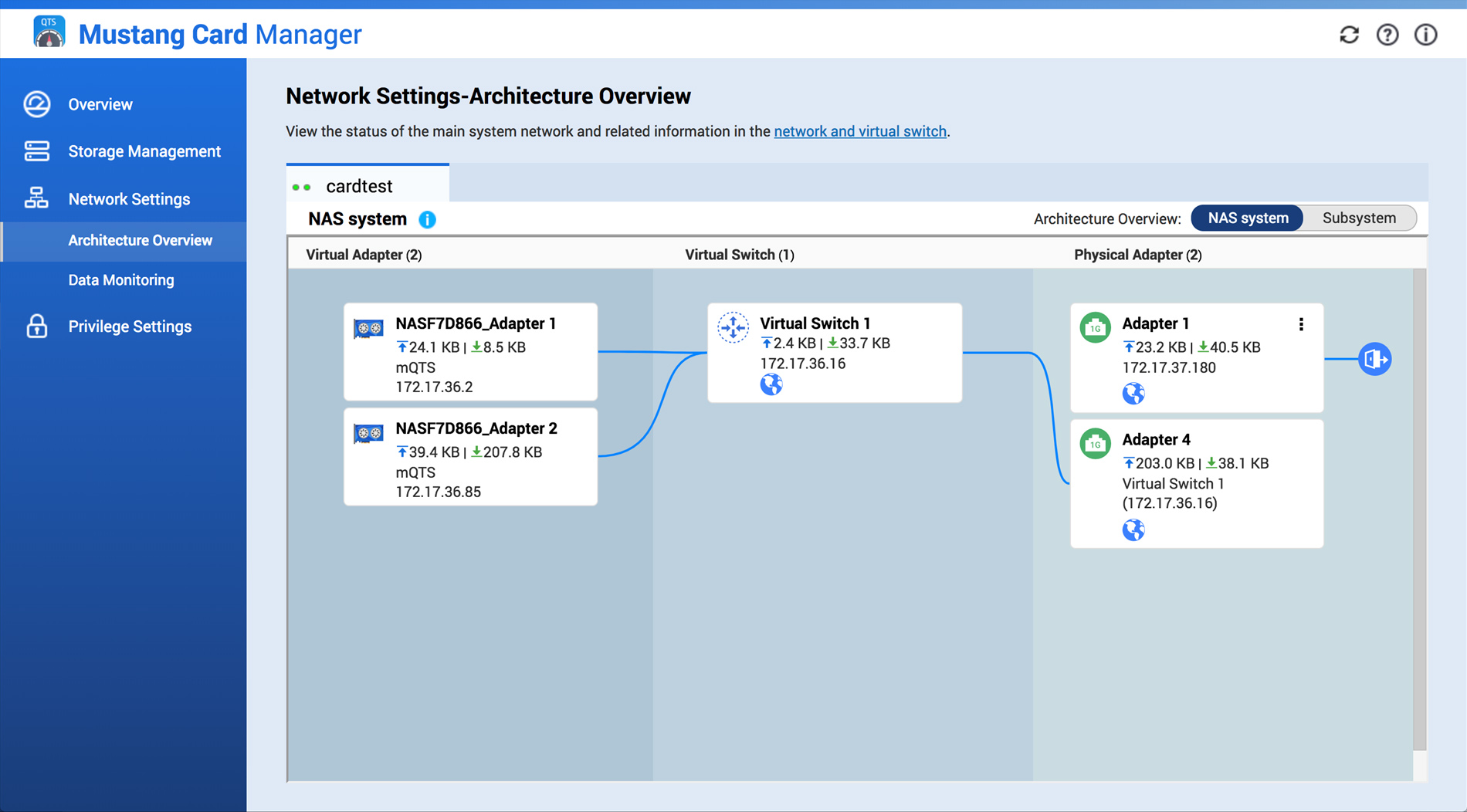The width and height of the screenshot is (1467, 812).
Task: Click the Adapter 4 title text
Action: 1156,439
